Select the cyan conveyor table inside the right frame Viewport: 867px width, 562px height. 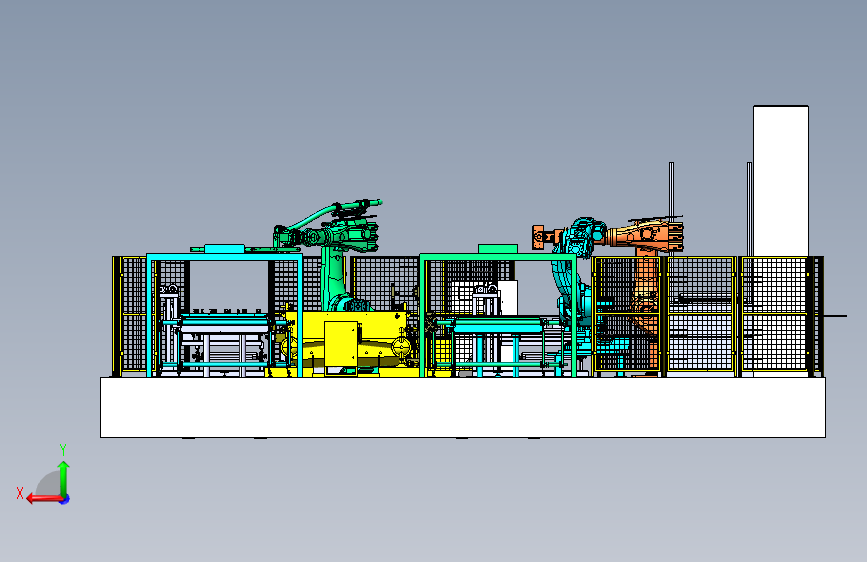[498, 325]
